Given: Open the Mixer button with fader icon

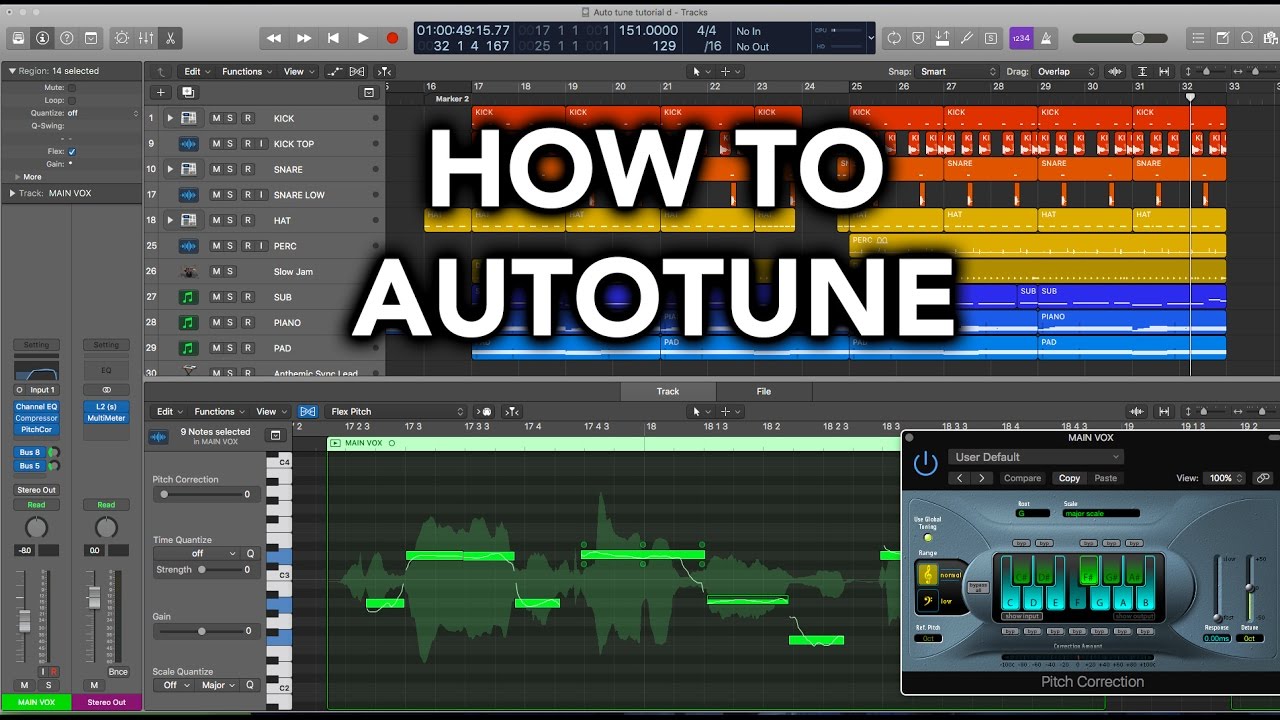Looking at the screenshot, I should click(146, 38).
